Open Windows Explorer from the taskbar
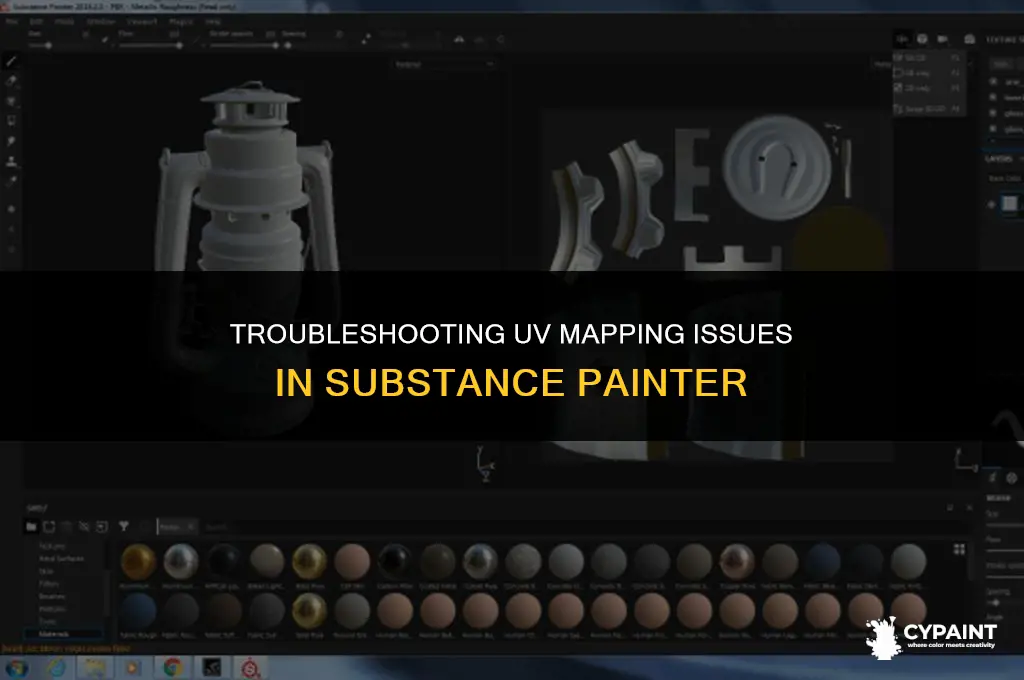The image size is (1024, 680). (x=95, y=668)
